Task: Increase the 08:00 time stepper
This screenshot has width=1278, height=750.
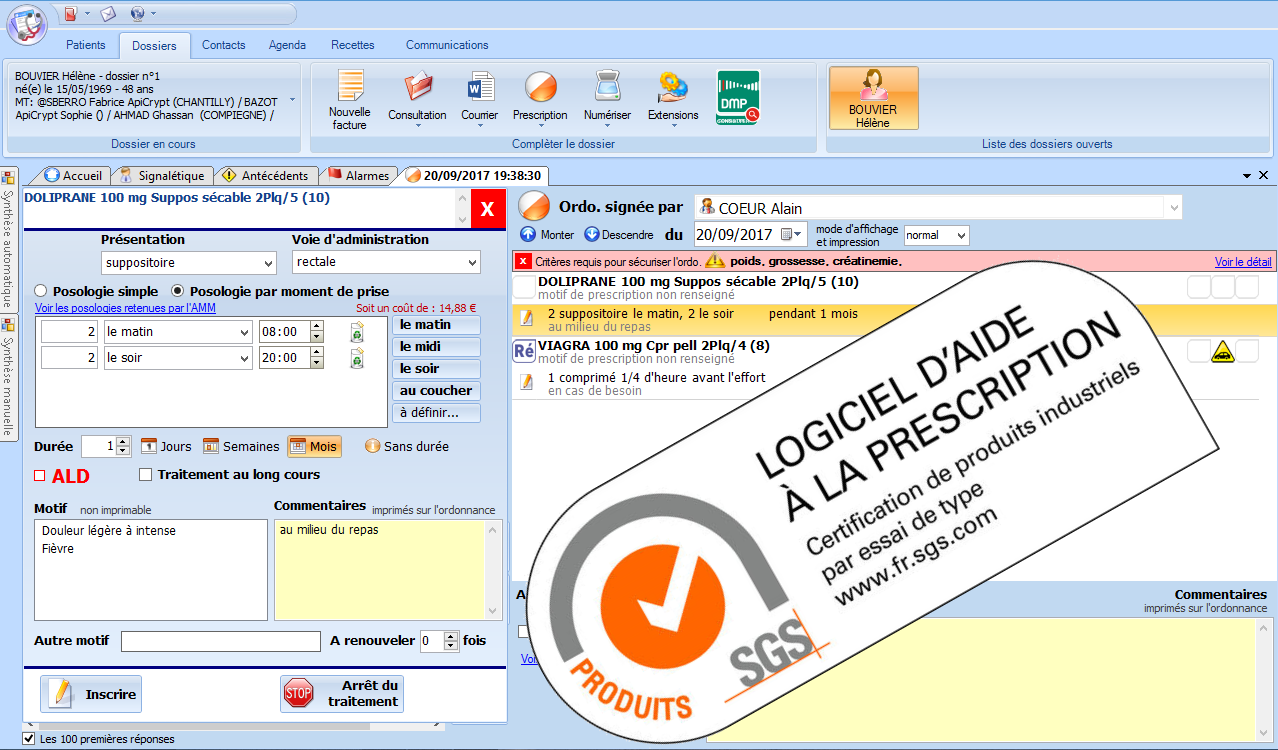Action: point(317,327)
